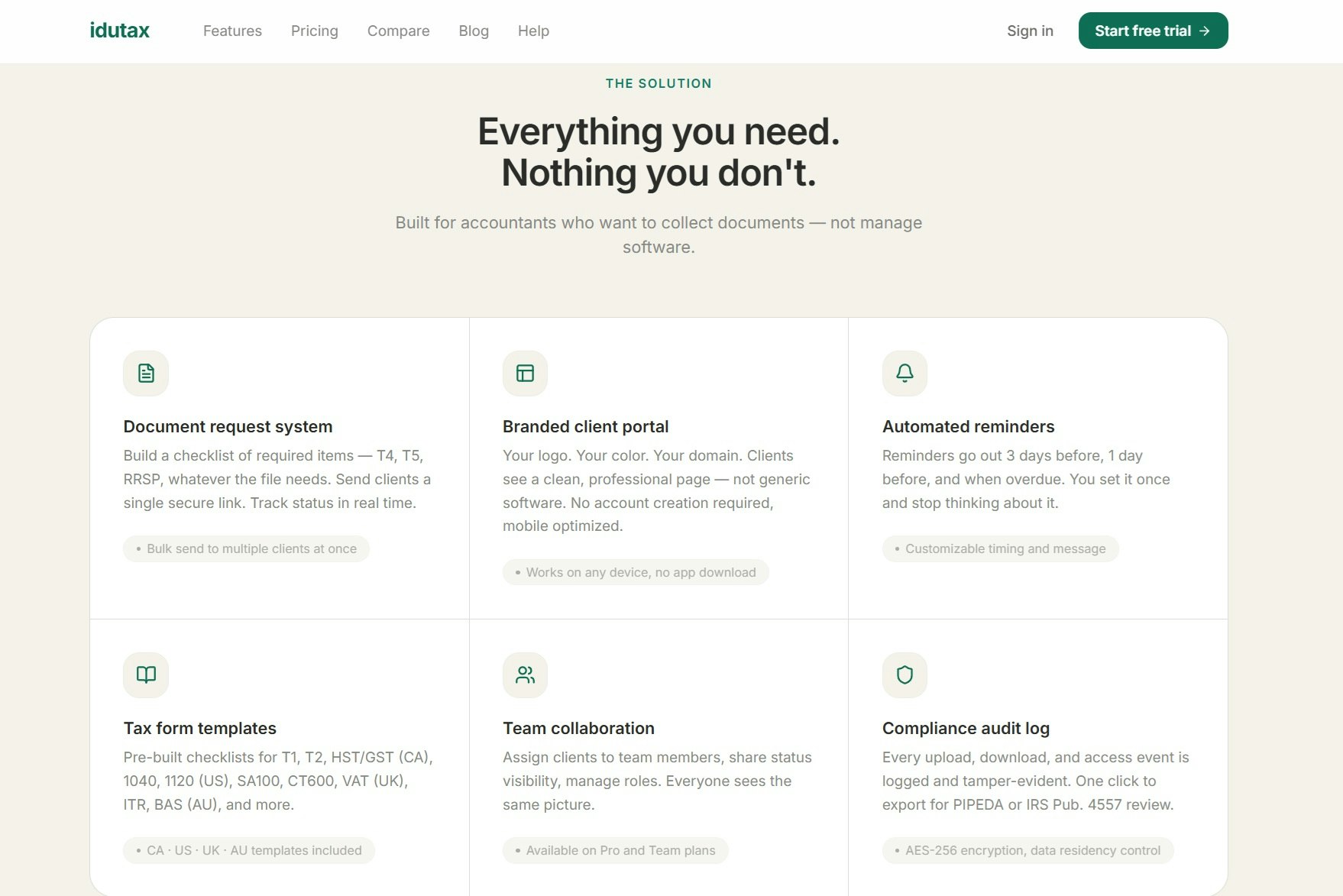Click the document icon for Document request system

146,374
